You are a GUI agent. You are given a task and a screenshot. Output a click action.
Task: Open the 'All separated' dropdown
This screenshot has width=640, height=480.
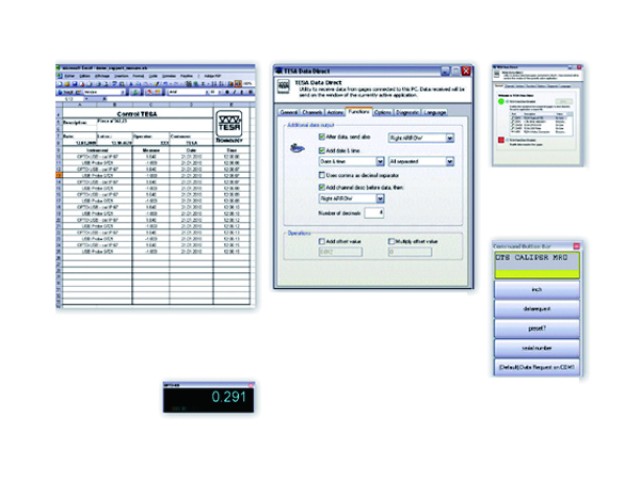click(421, 162)
